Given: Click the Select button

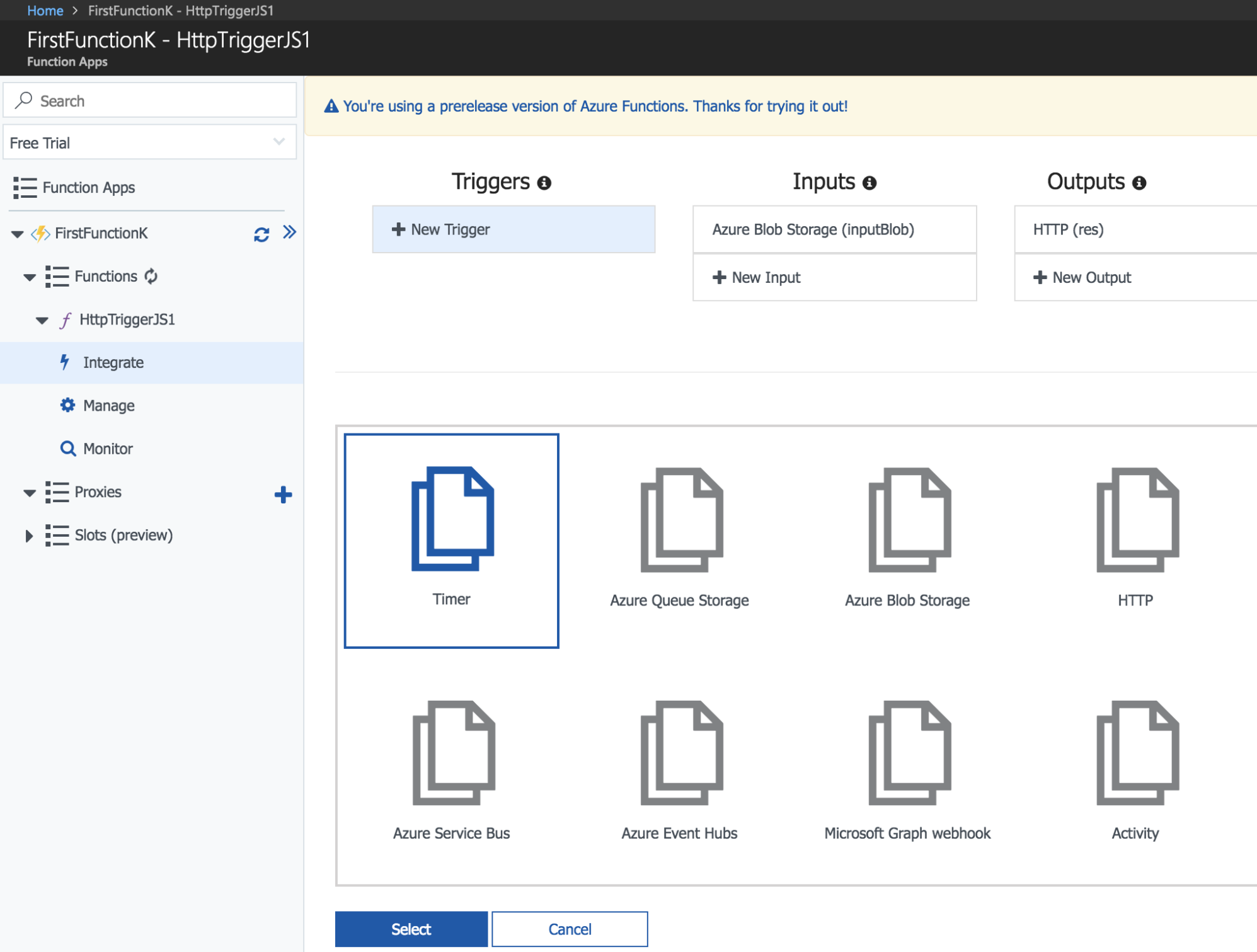Looking at the screenshot, I should 411,929.
